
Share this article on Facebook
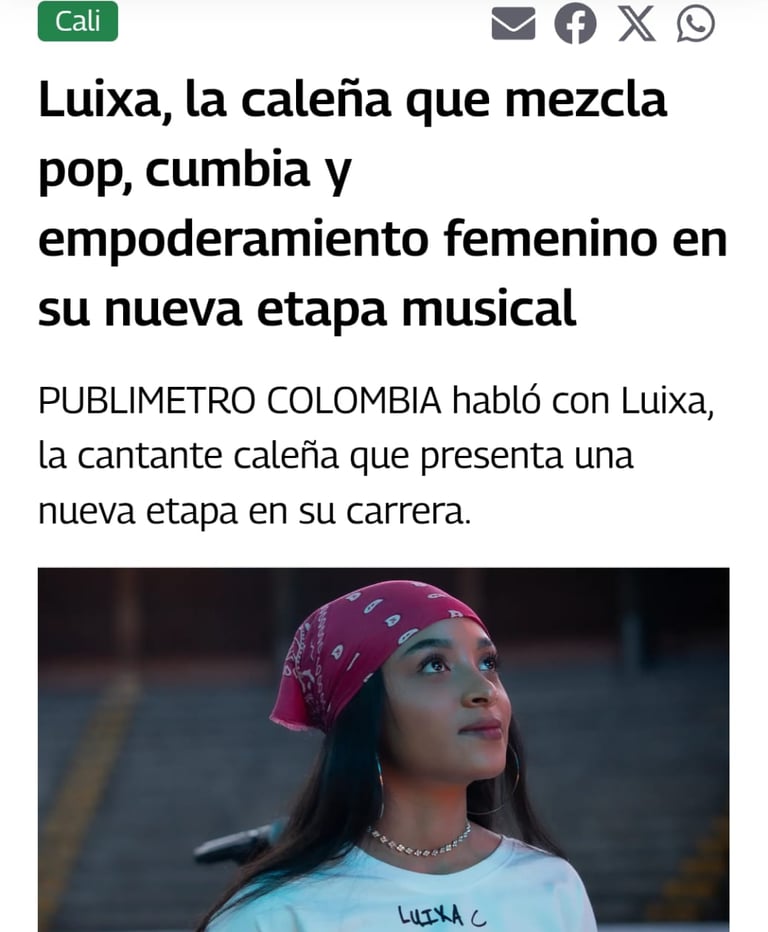pyautogui.click(x=575, y=24)
